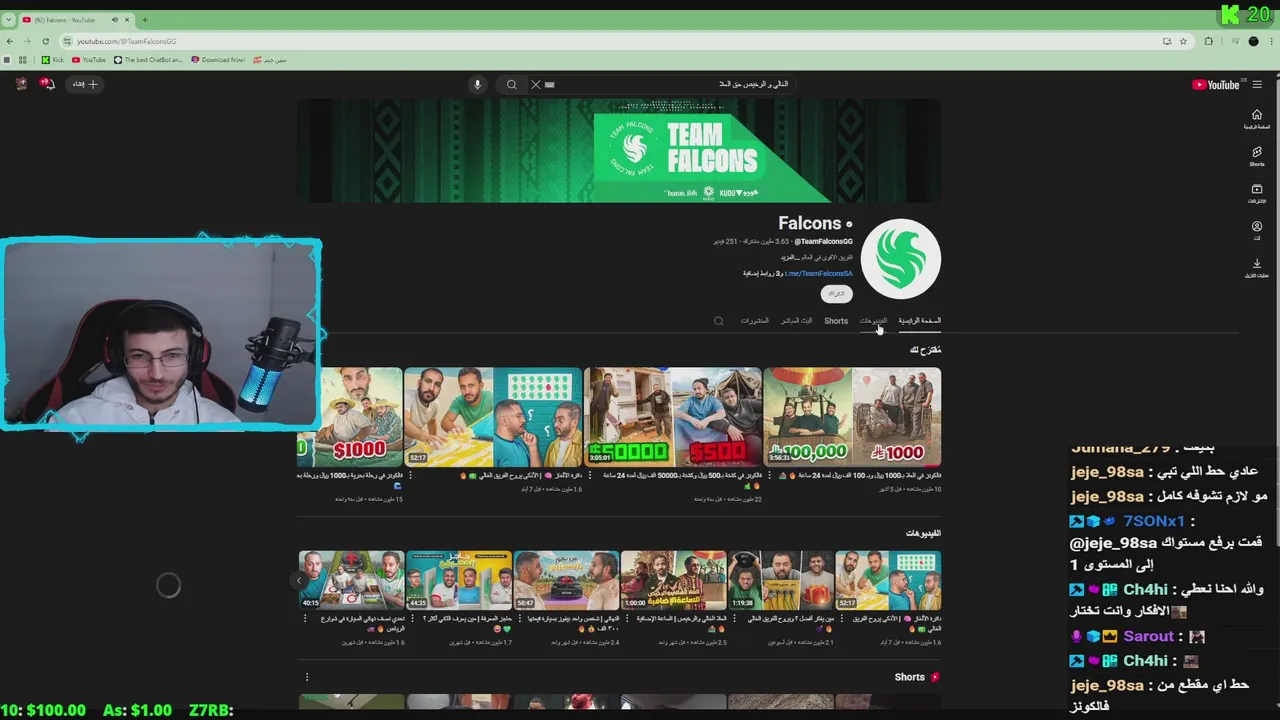Open YouTube notifications bell
Viewport: 1280px width, 720px height.
pyautogui.click(x=47, y=84)
